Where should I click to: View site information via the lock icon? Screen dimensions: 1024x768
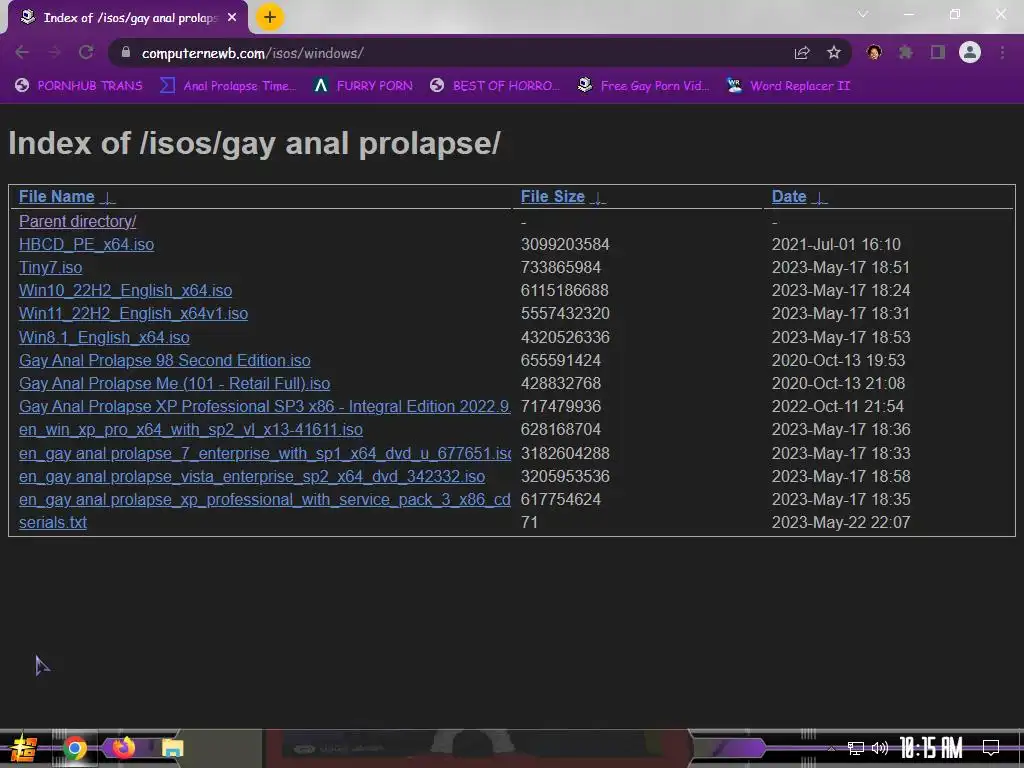[127, 53]
